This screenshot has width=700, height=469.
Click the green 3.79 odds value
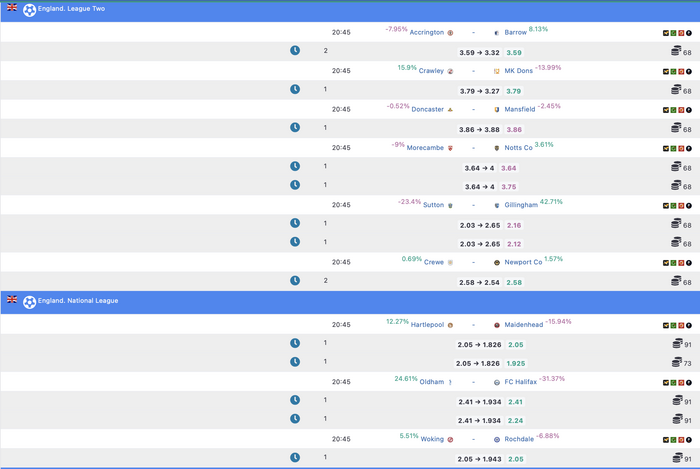pos(513,91)
